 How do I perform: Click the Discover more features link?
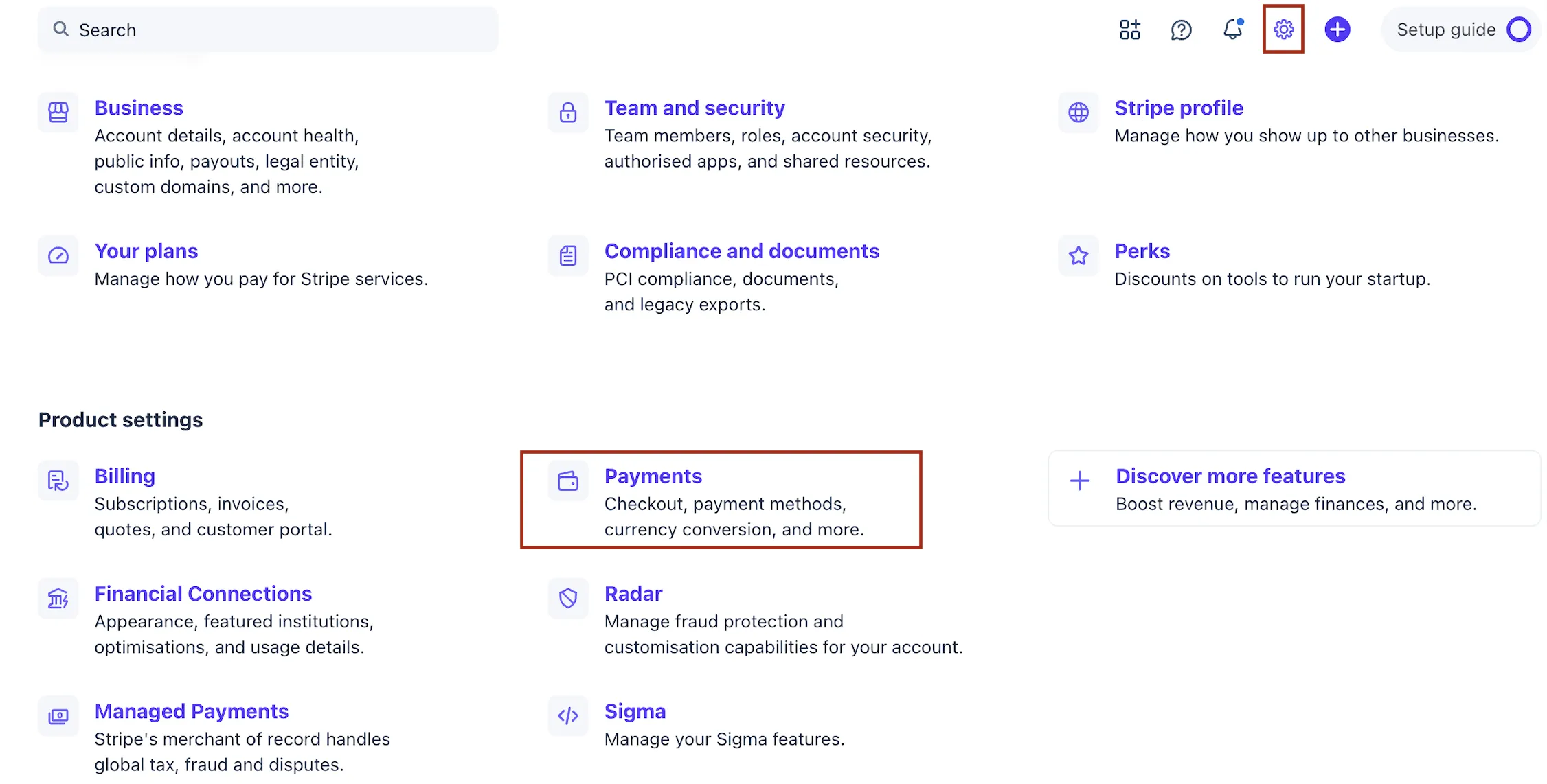coord(1230,475)
